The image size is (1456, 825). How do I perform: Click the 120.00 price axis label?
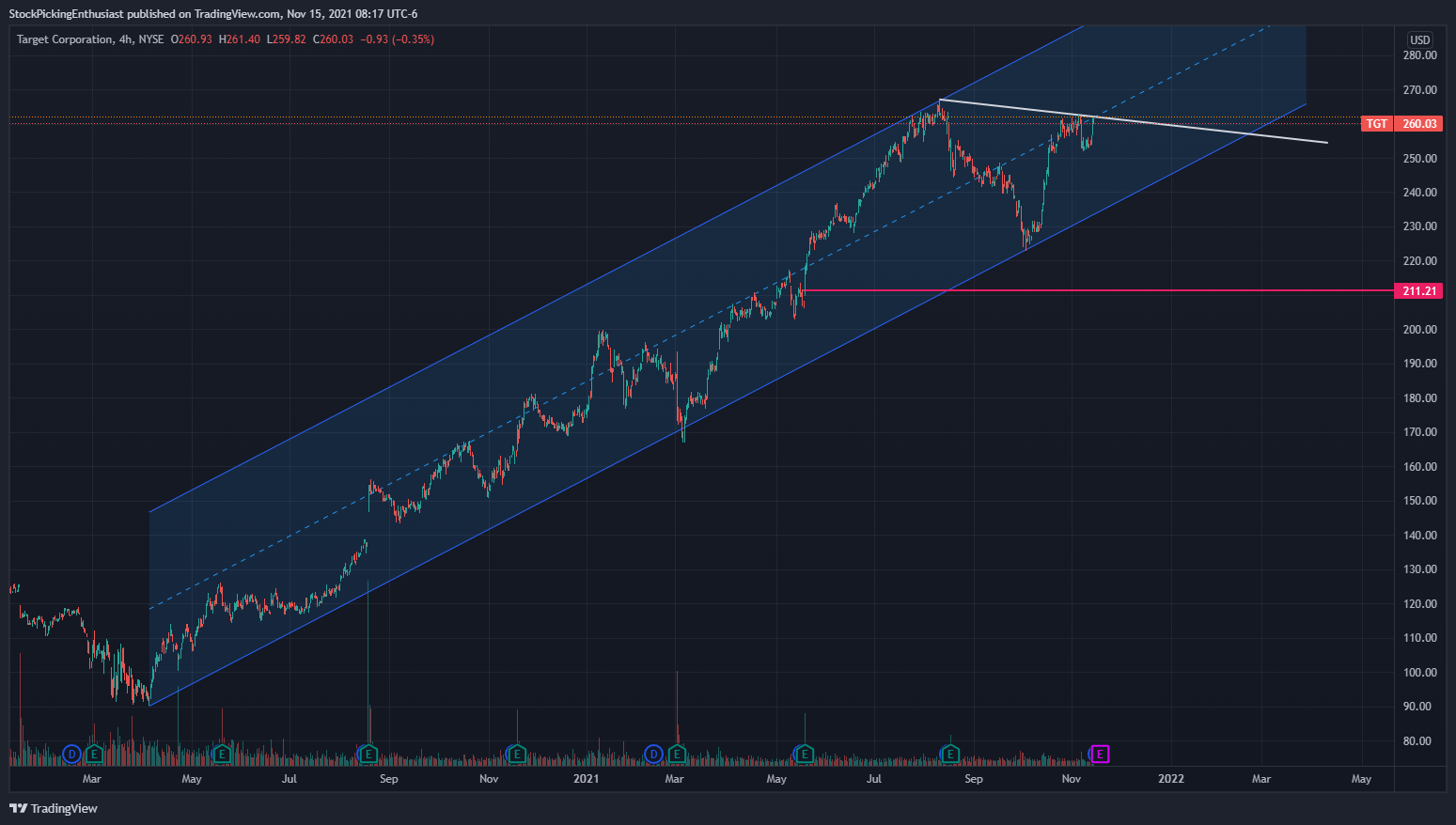(x=1419, y=604)
